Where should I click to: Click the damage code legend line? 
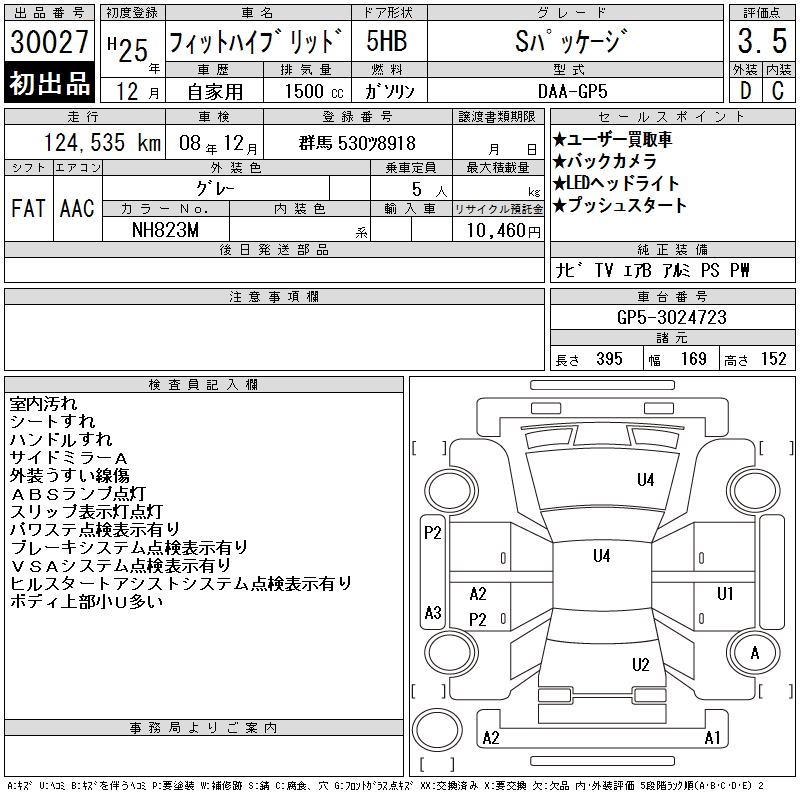point(385,786)
